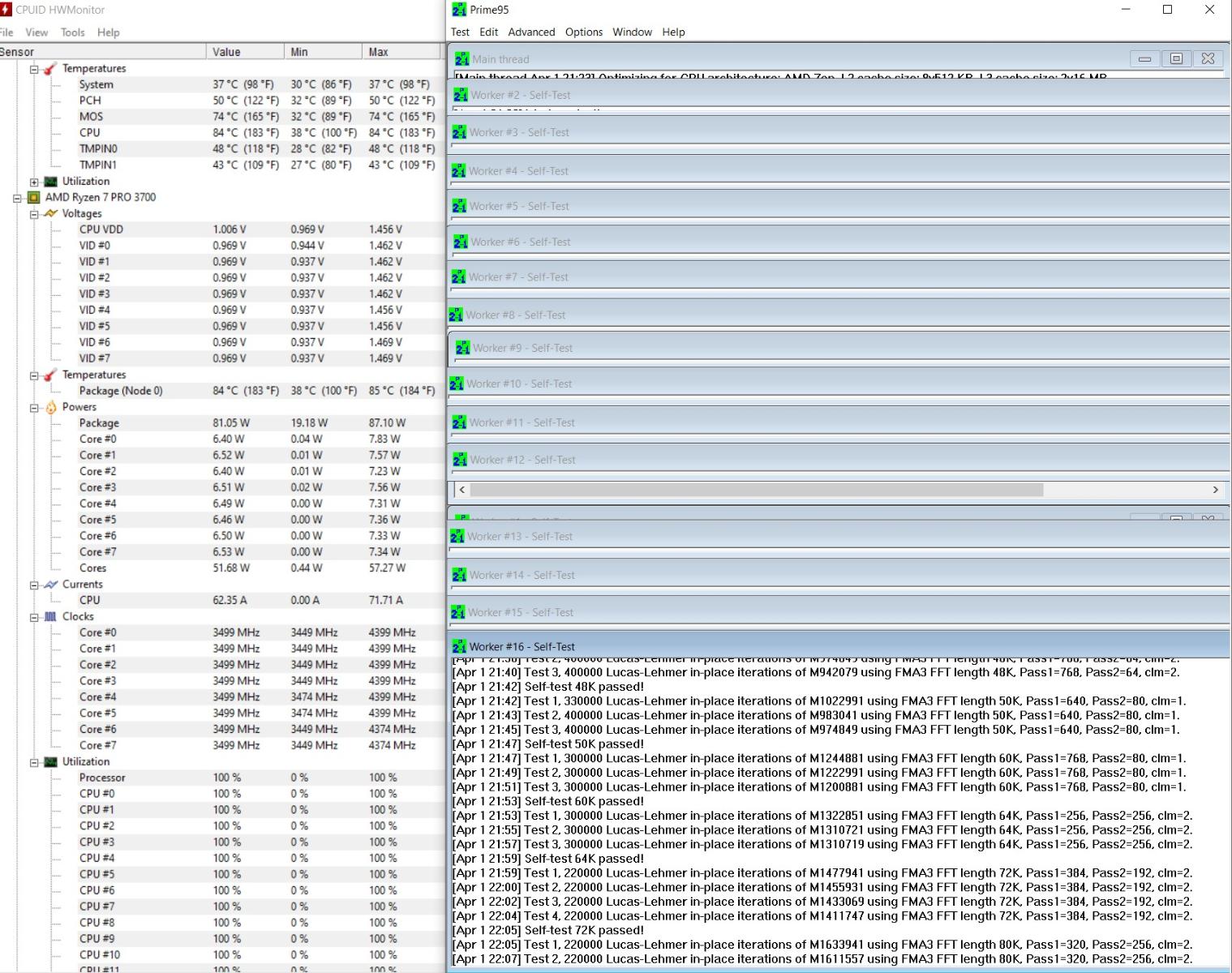Collapse the Powers group
The height and width of the screenshot is (973, 1232).
click(x=34, y=408)
